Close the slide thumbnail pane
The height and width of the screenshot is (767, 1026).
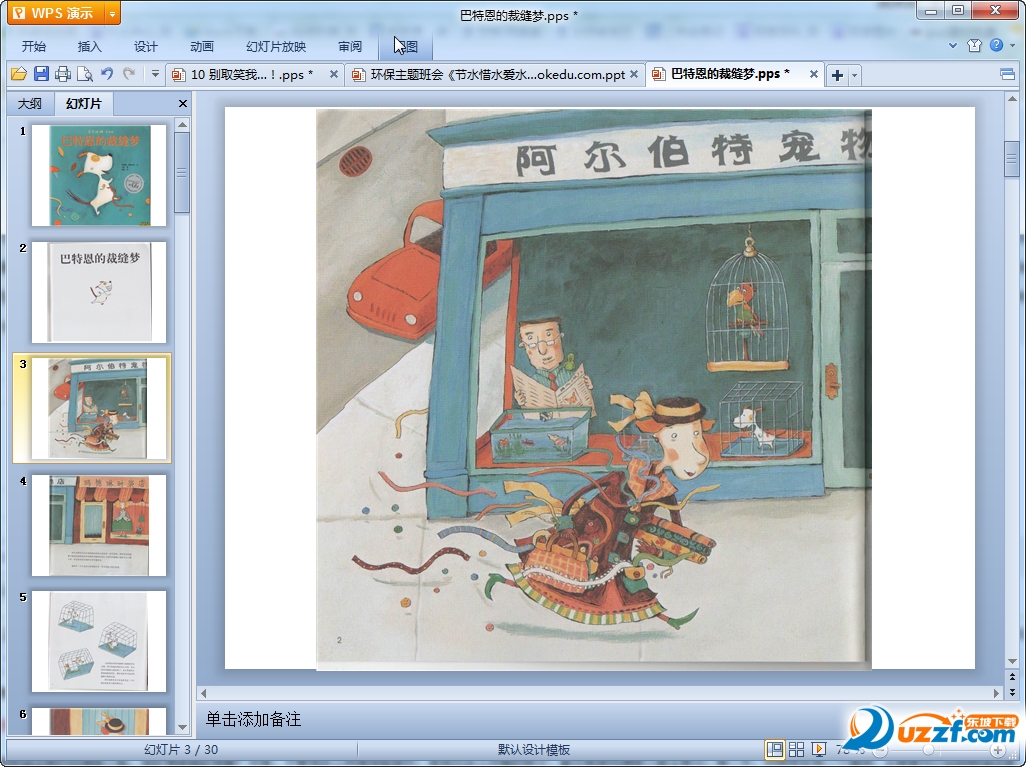(x=183, y=103)
